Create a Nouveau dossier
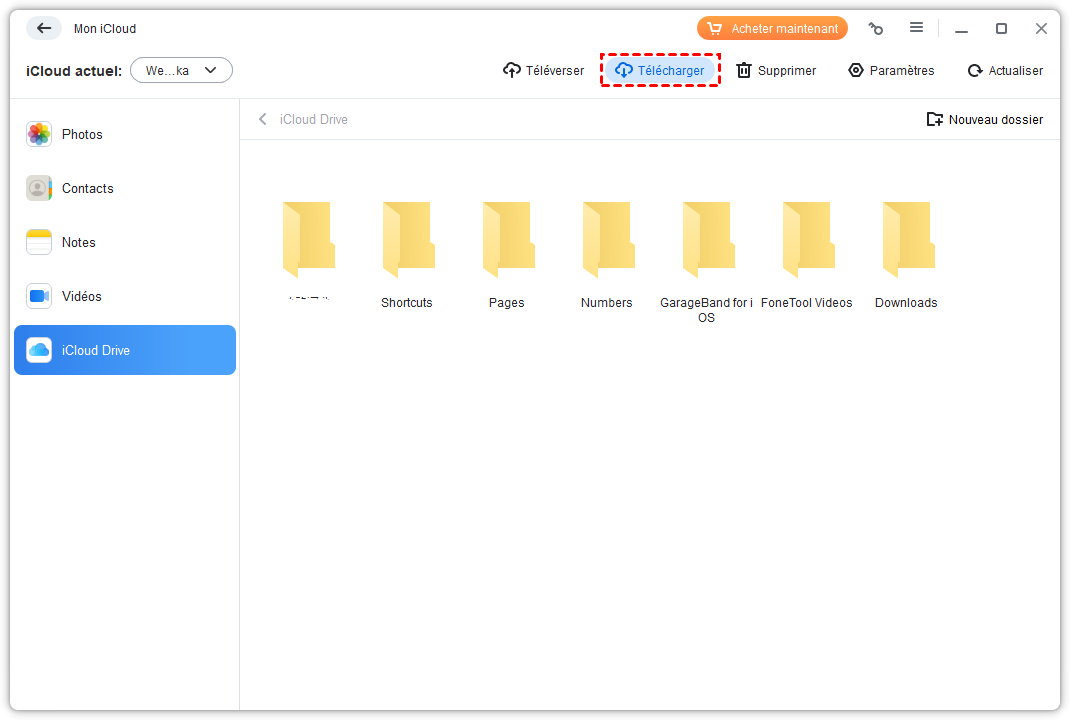This screenshot has height=720, width=1070. pyautogui.click(x=985, y=119)
